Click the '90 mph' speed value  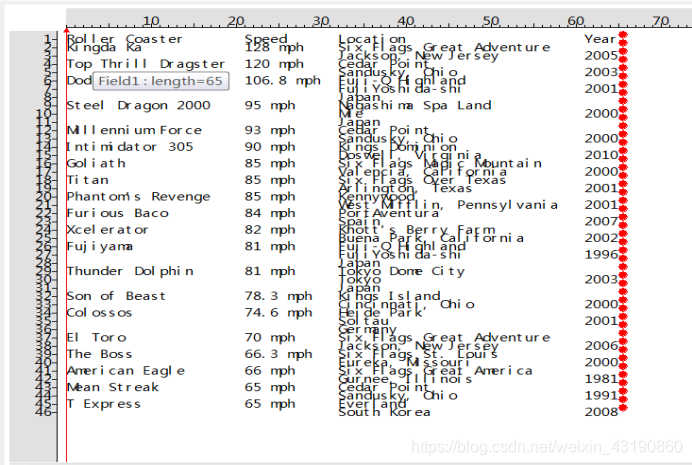coord(270,147)
